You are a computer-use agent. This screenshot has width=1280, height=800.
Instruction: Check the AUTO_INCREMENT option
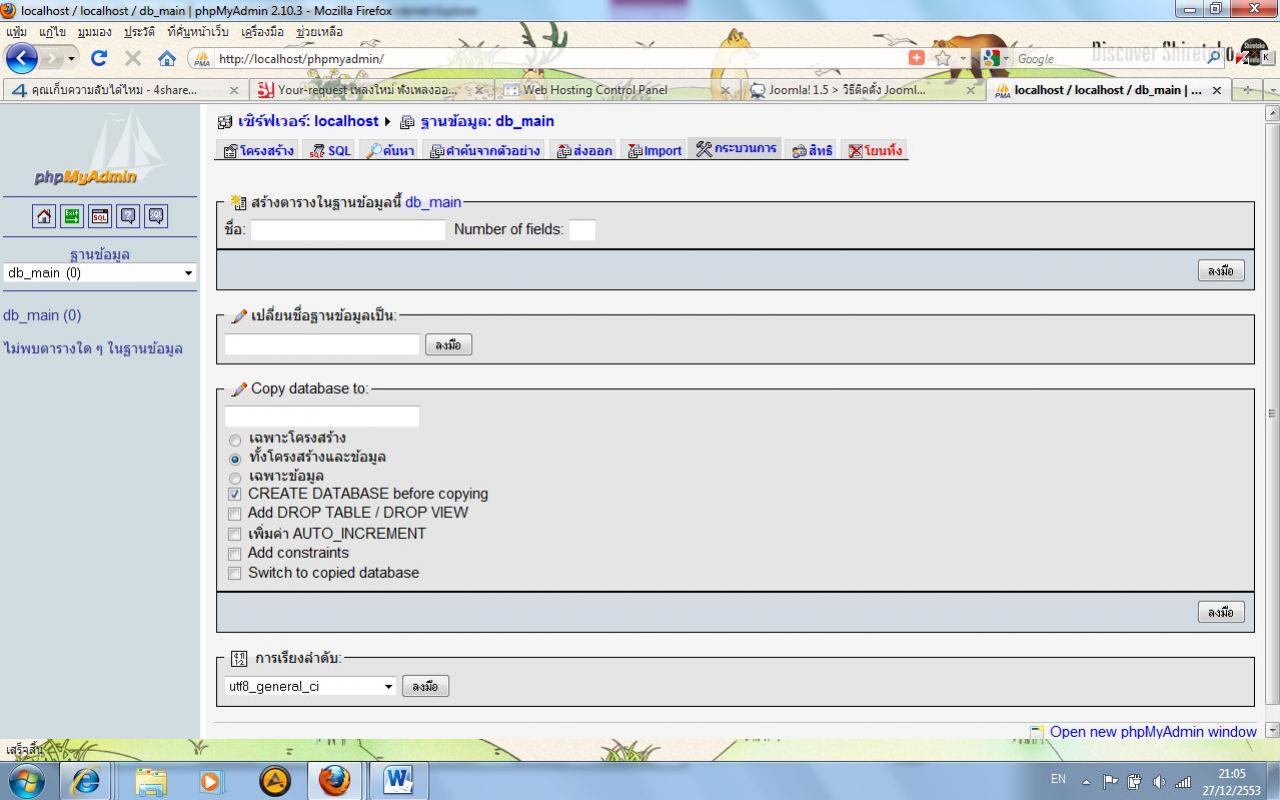pyautogui.click(x=235, y=534)
